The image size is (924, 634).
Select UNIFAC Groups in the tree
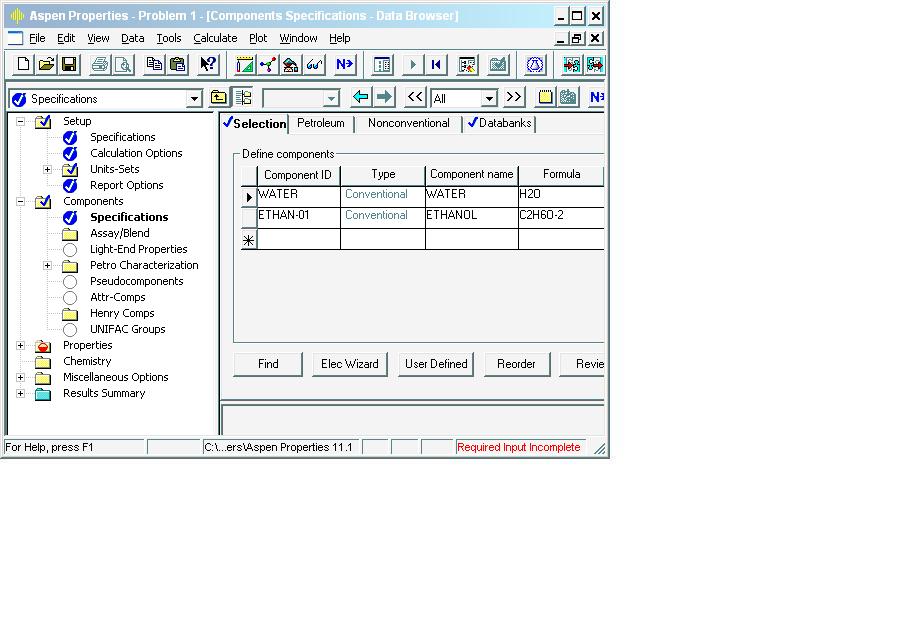[x=128, y=329]
